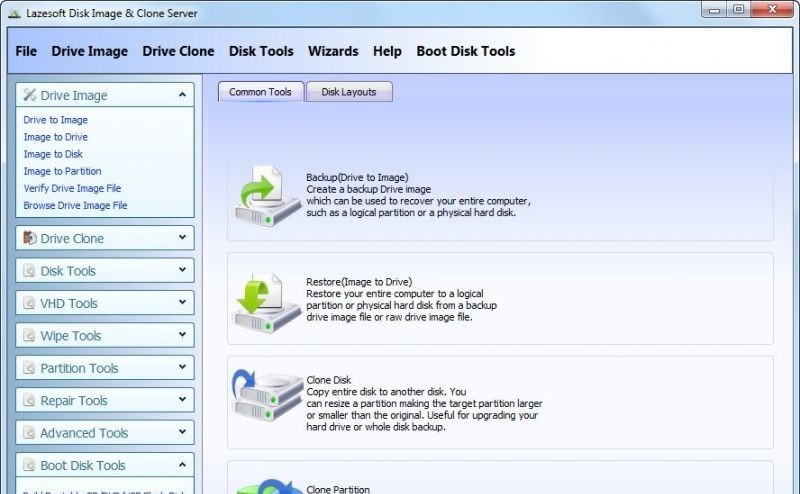Expand the Disk Tools sidebar section
Screen dimensions: 800x494
182,269
